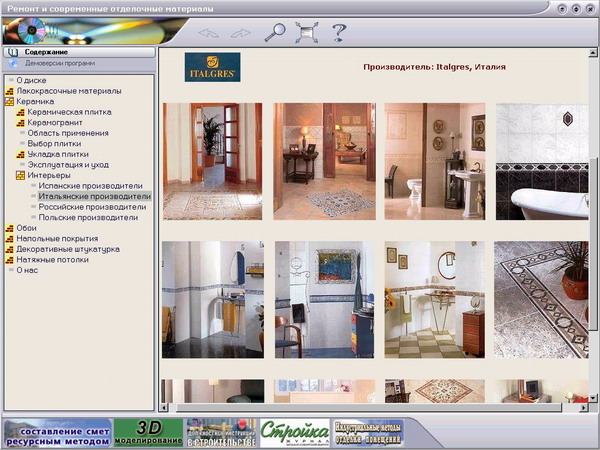Select the Интерьеры tree label
600x450 pixels.
coord(49,175)
